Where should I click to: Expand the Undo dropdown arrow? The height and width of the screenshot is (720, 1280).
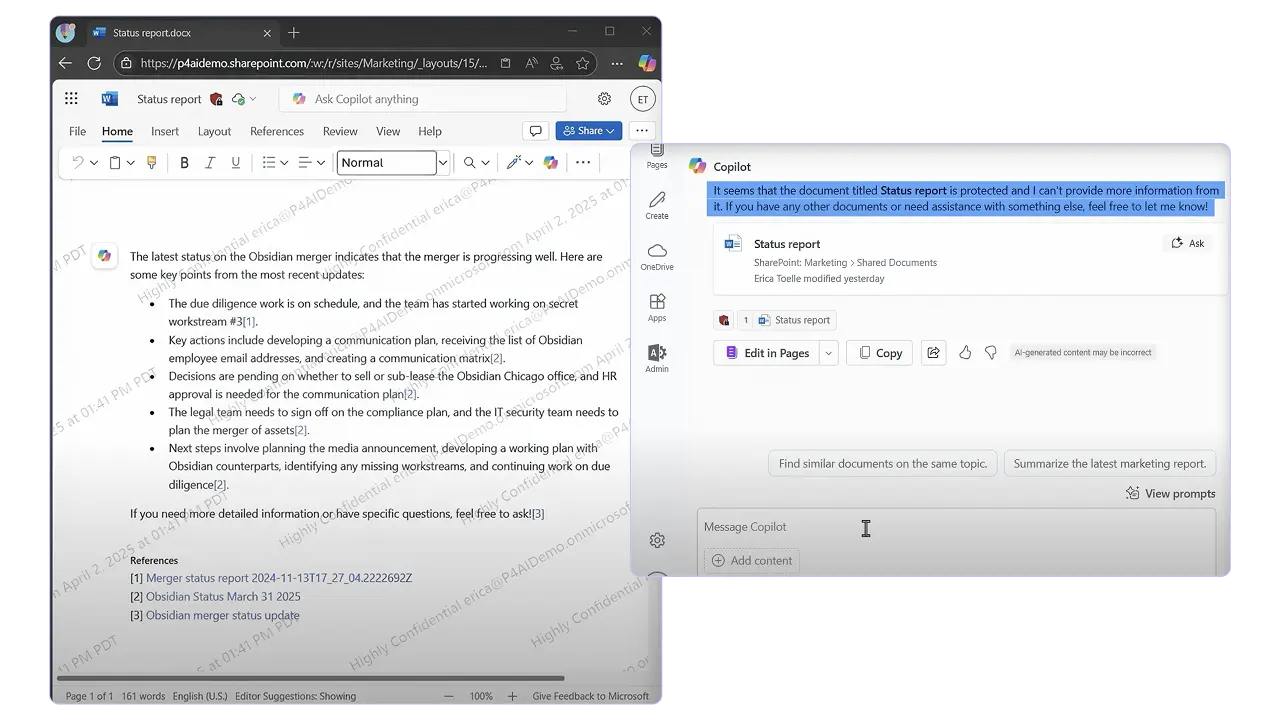(x=94, y=163)
